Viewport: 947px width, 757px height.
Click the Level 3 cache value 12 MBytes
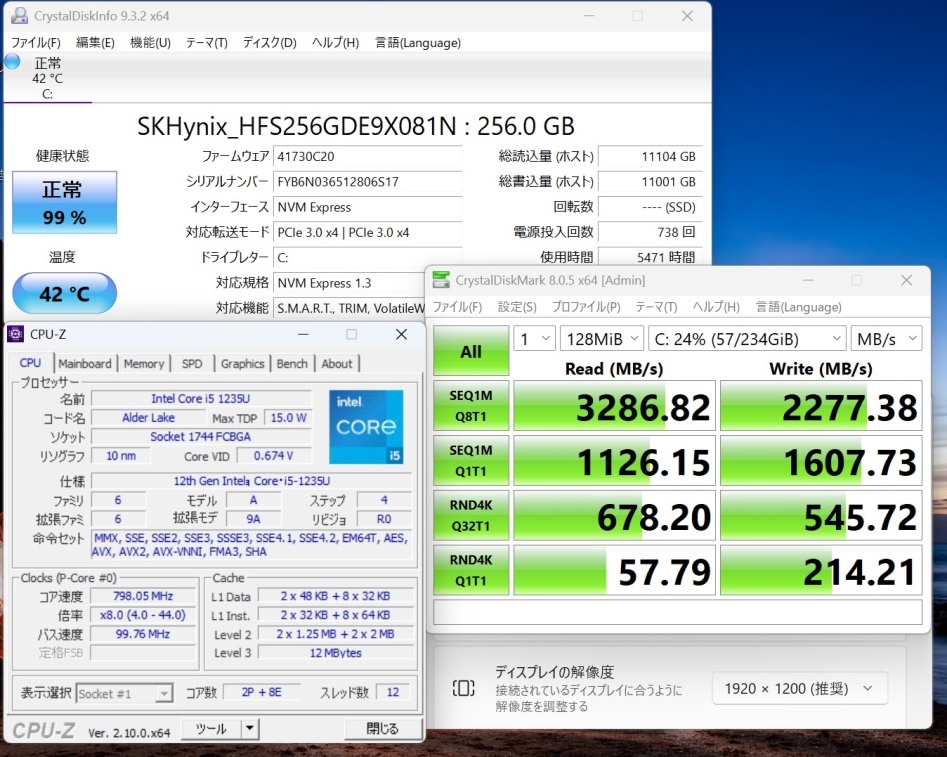coord(336,653)
